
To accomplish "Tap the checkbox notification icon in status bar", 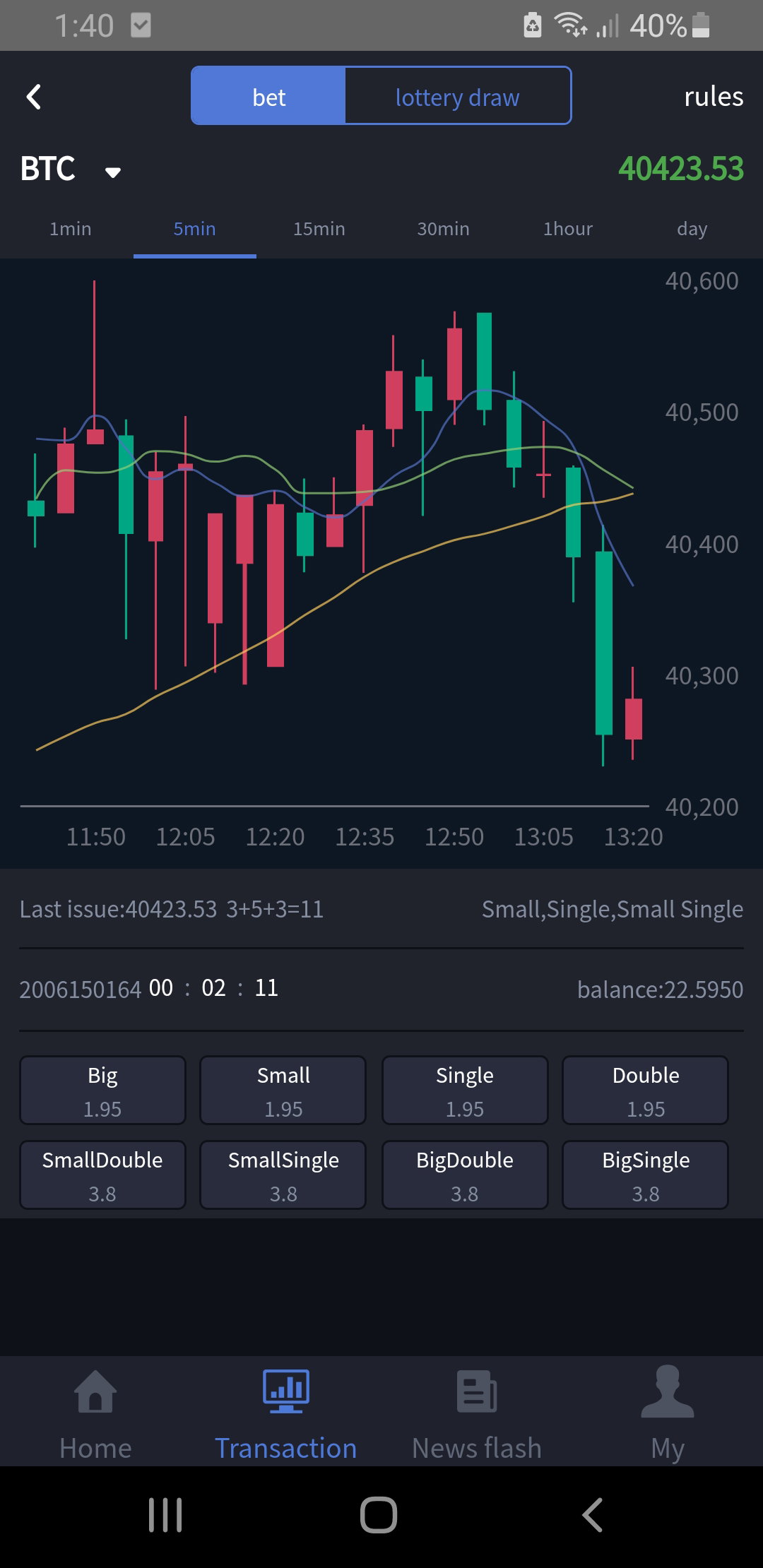I will click(x=141, y=25).
